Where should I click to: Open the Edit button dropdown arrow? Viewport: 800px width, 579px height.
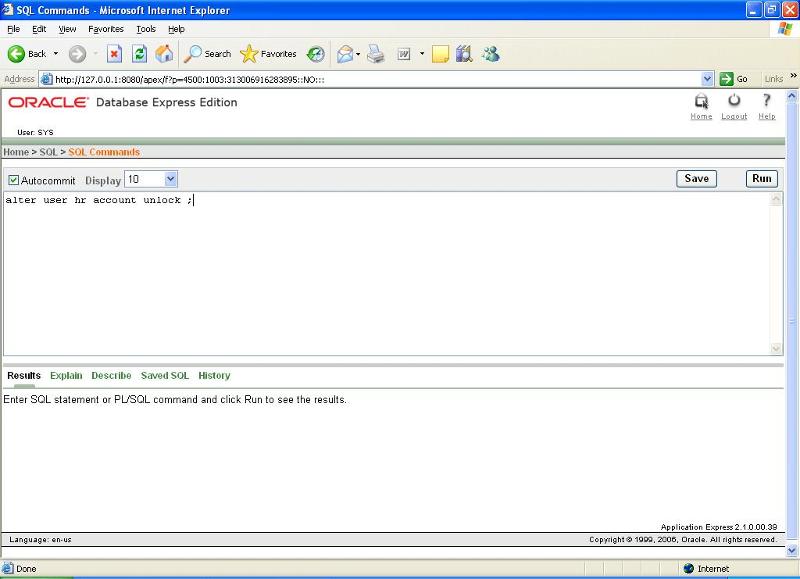[x=422, y=54]
